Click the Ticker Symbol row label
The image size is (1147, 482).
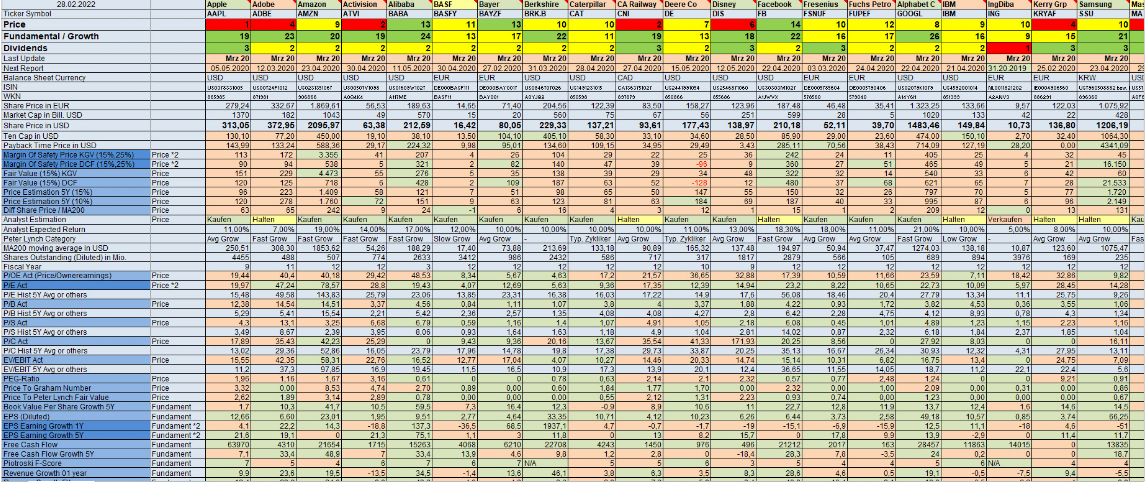coord(75,13)
